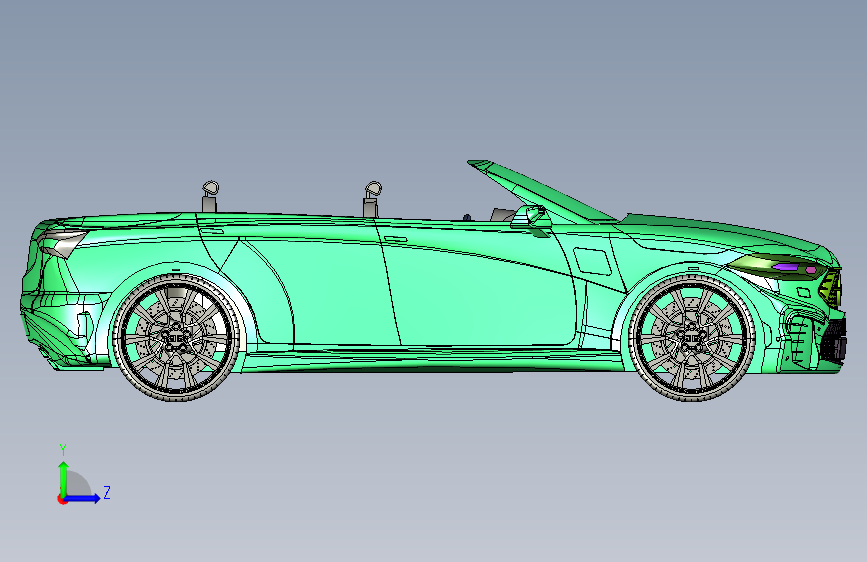
Task: Select the rear seat headrest
Action: (x=210, y=196)
